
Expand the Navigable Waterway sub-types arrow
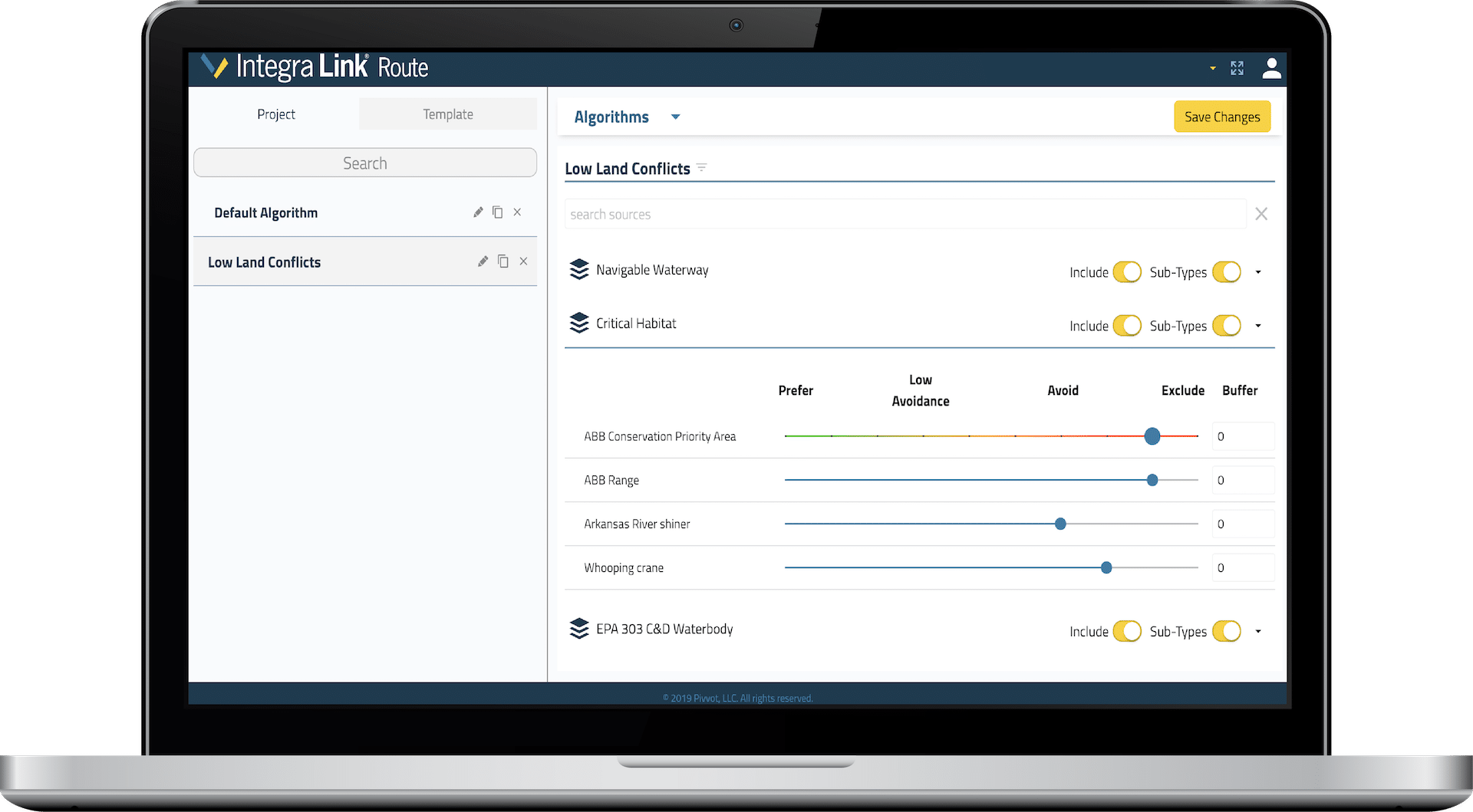coord(1258,272)
